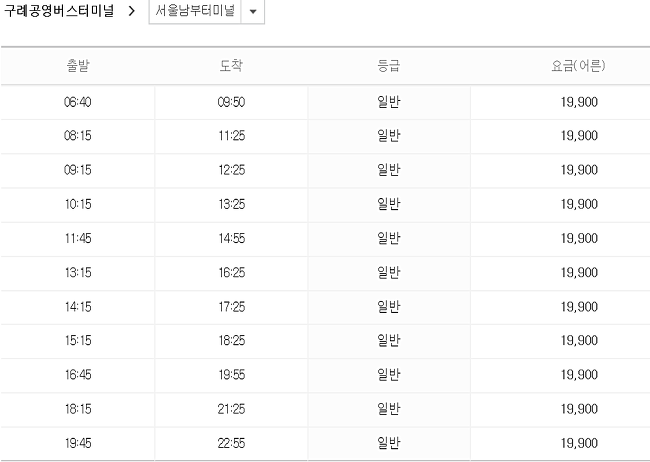Select the 19:45 departure time
The height and width of the screenshot is (462, 650).
(x=78, y=443)
